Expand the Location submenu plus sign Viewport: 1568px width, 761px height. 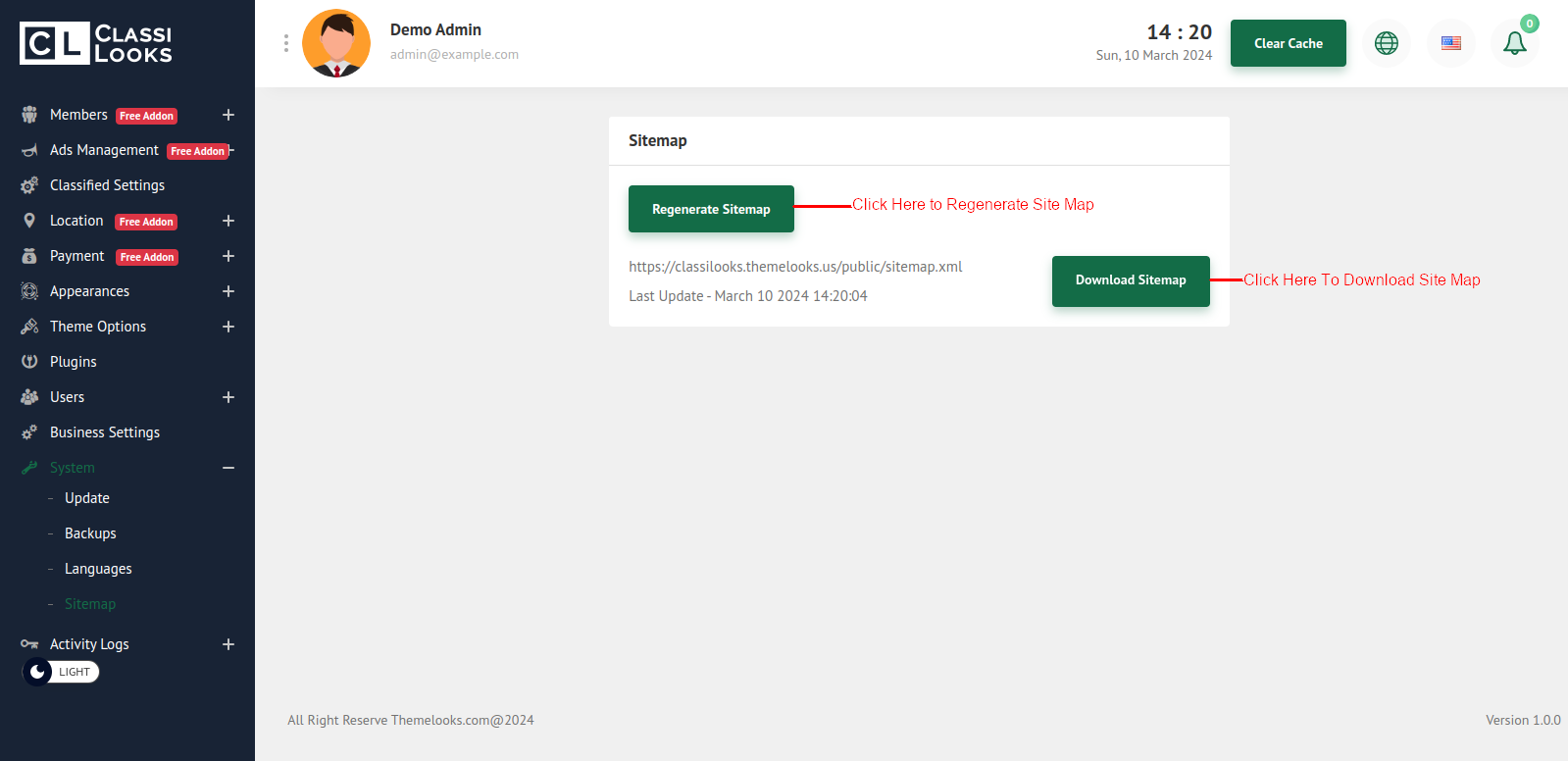(228, 221)
